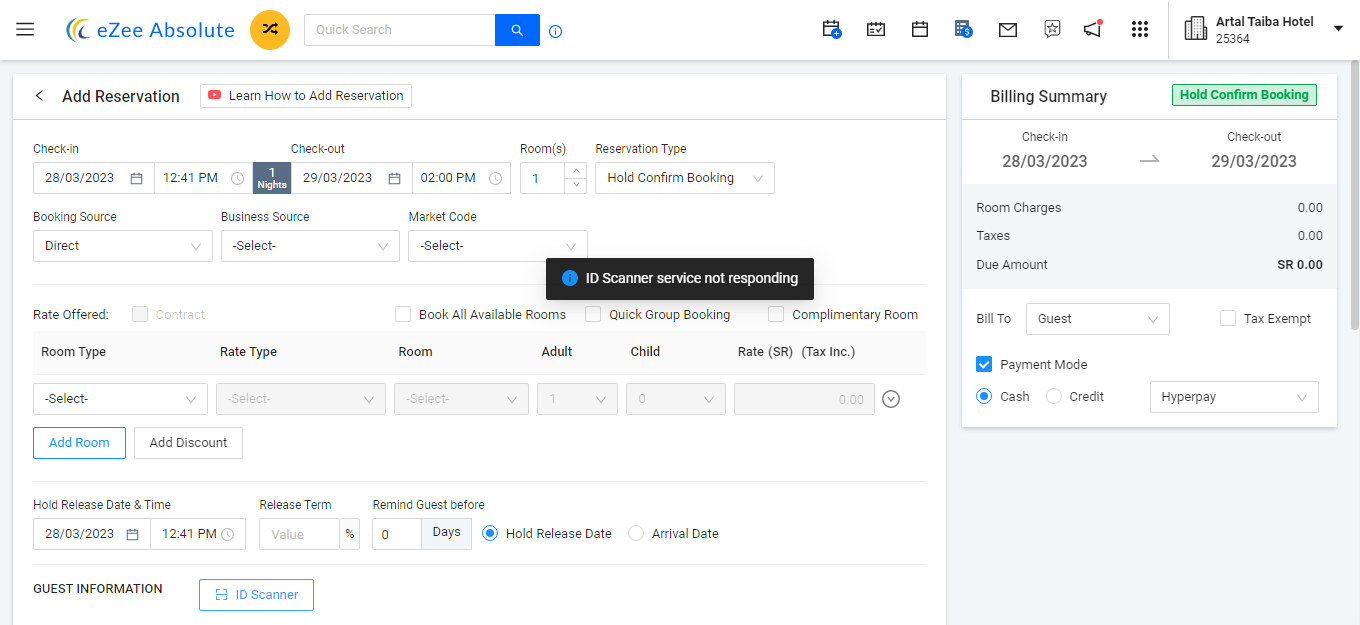Click the ID Scanner button
1360x625 pixels.
pyautogui.click(x=256, y=595)
